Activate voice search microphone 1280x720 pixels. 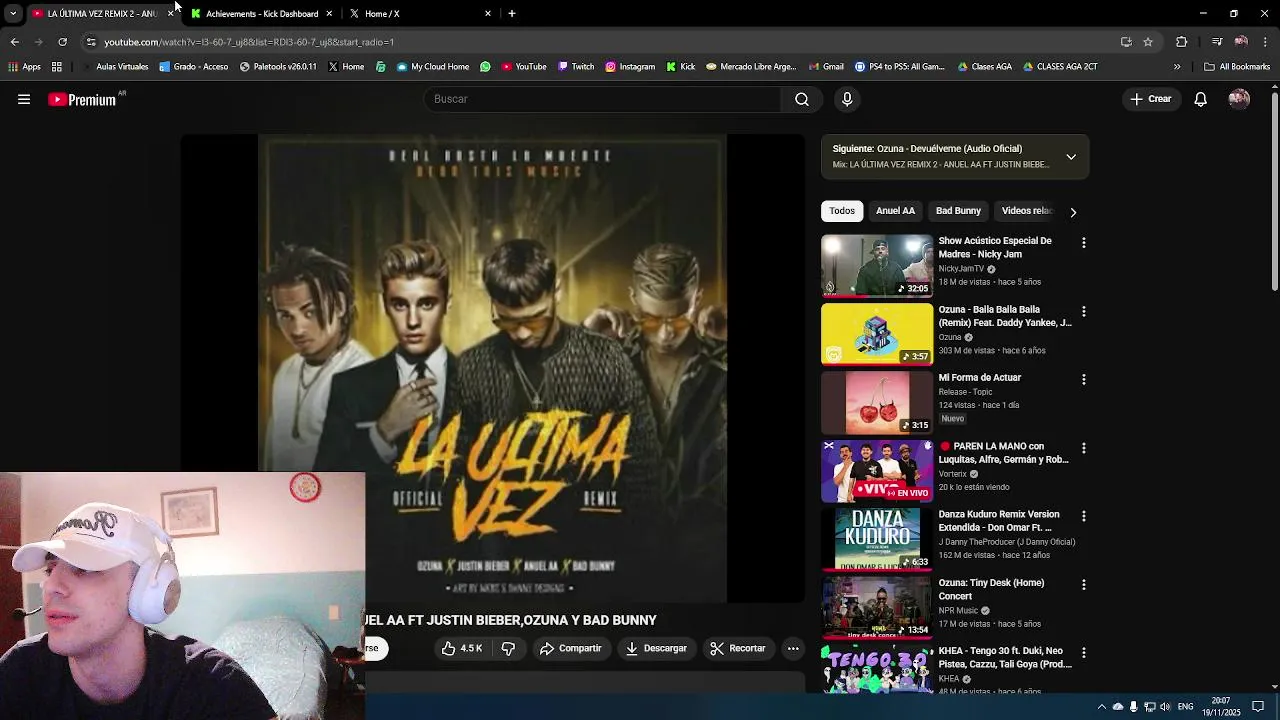[847, 99]
